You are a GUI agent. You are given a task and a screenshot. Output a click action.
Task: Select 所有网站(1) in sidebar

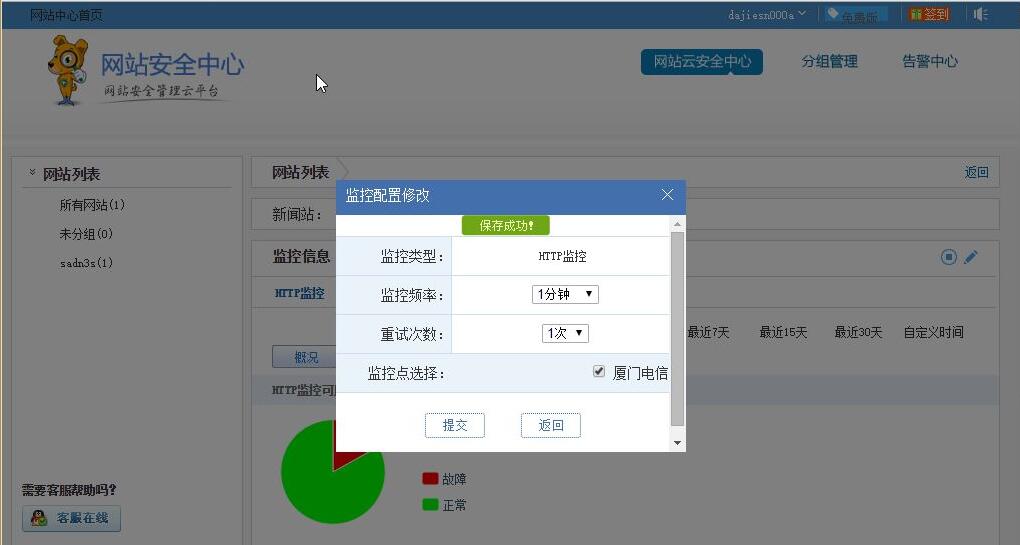coord(92,205)
